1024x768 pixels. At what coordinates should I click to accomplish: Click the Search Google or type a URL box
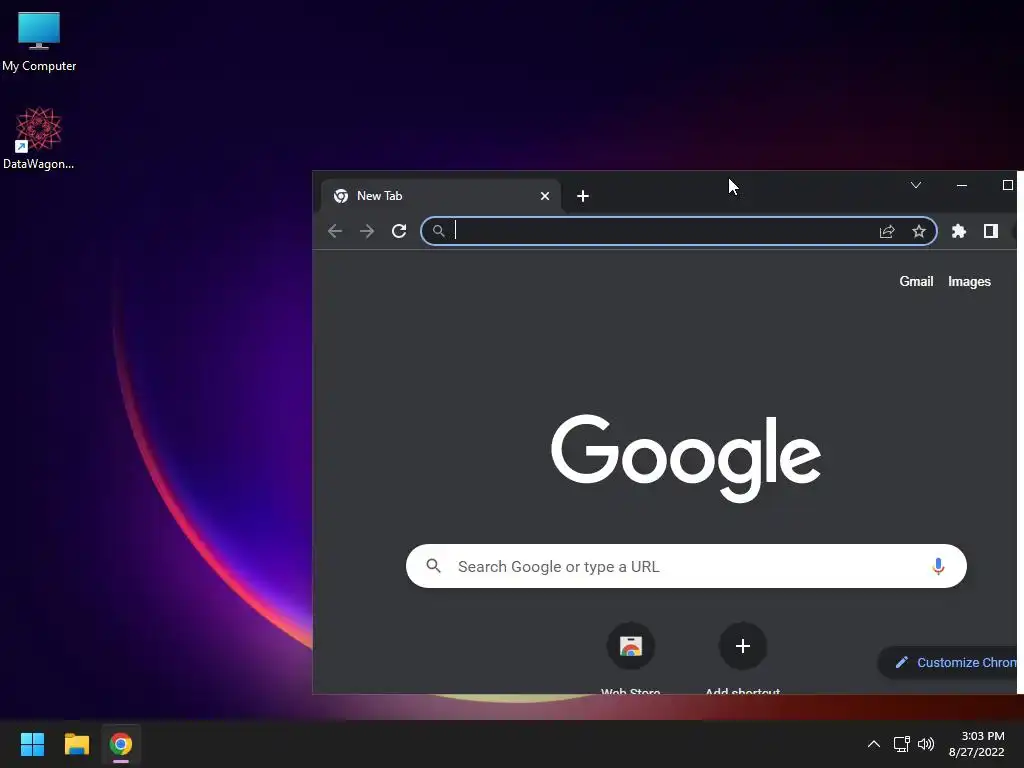click(x=686, y=566)
